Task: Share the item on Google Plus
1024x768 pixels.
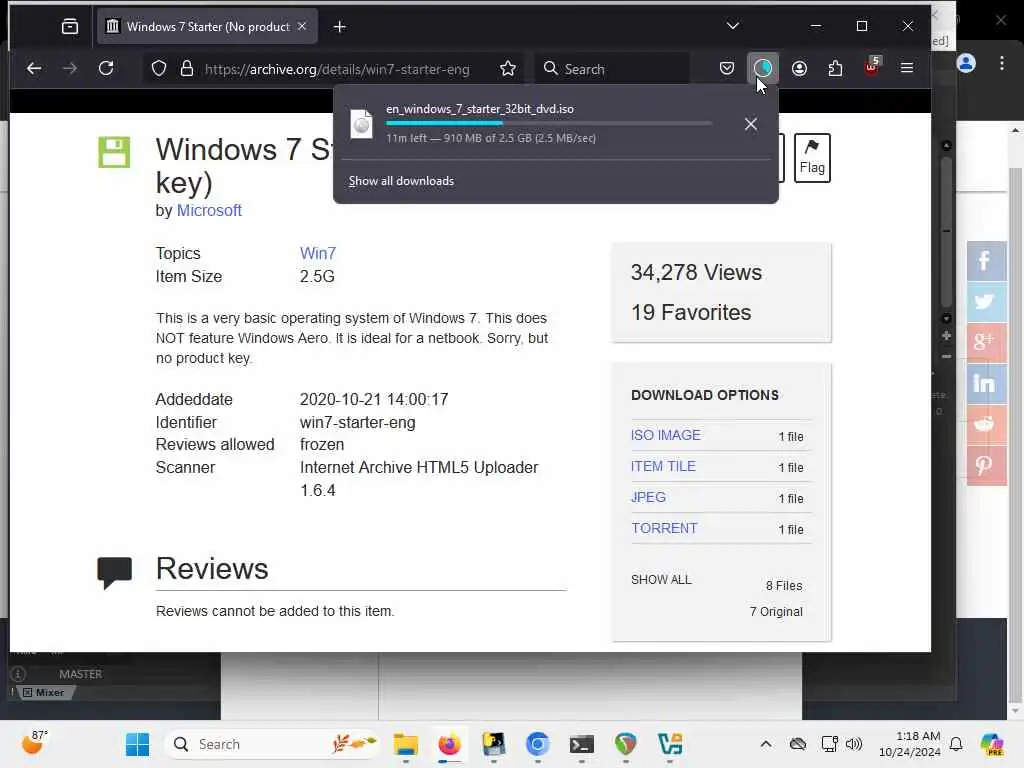Action: click(x=985, y=342)
